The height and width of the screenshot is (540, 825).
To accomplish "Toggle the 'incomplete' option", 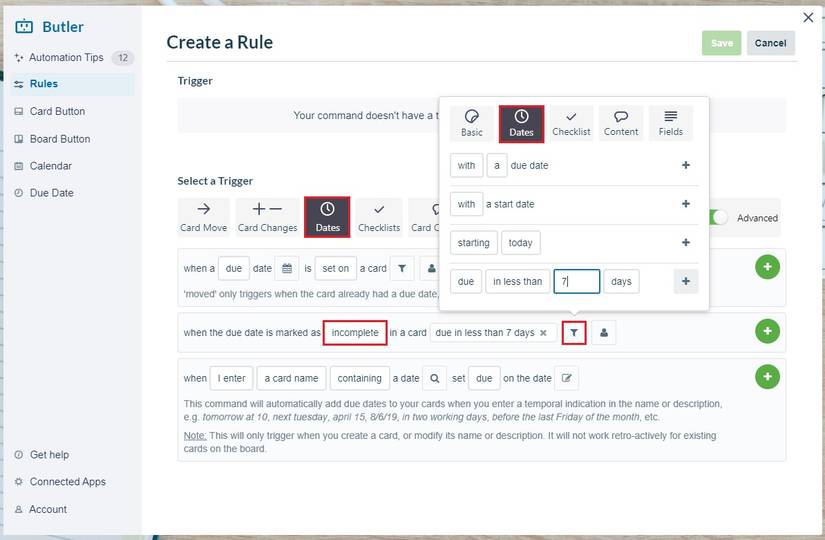I will 355,333.
